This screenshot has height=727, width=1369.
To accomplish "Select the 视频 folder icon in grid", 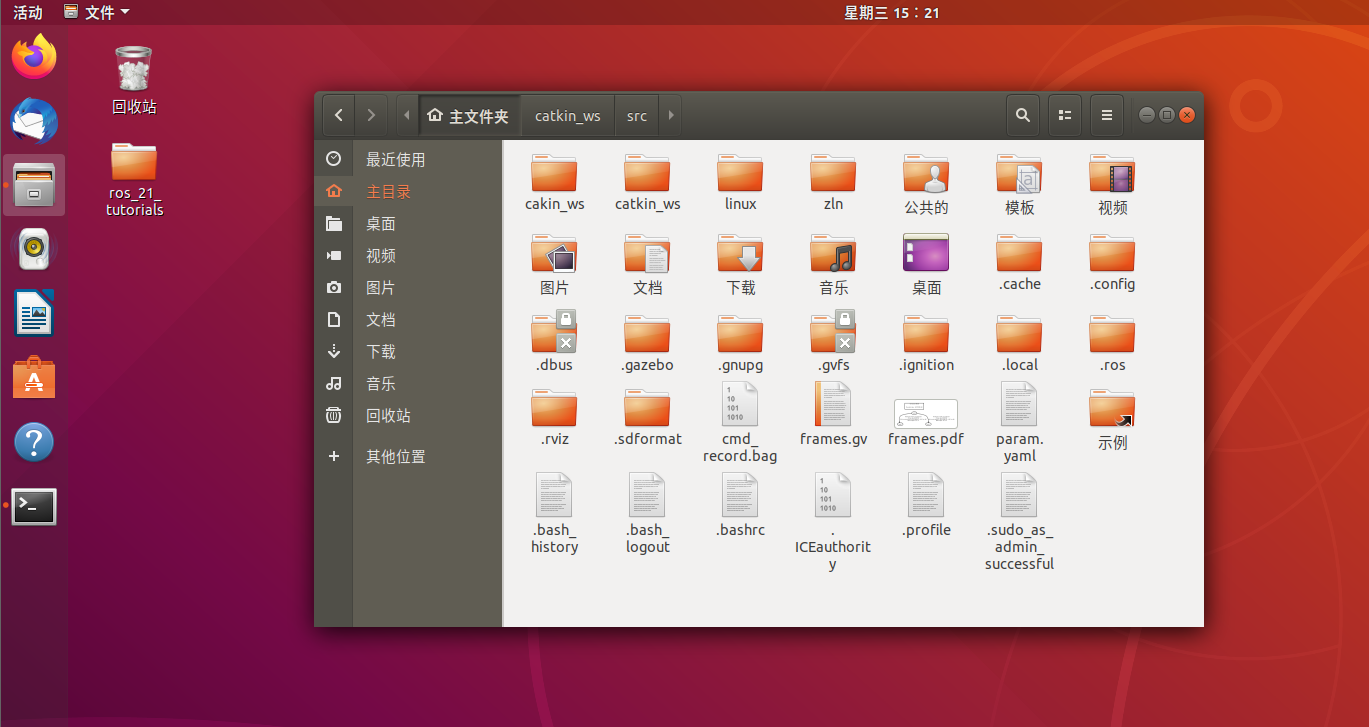I will pos(1112,173).
